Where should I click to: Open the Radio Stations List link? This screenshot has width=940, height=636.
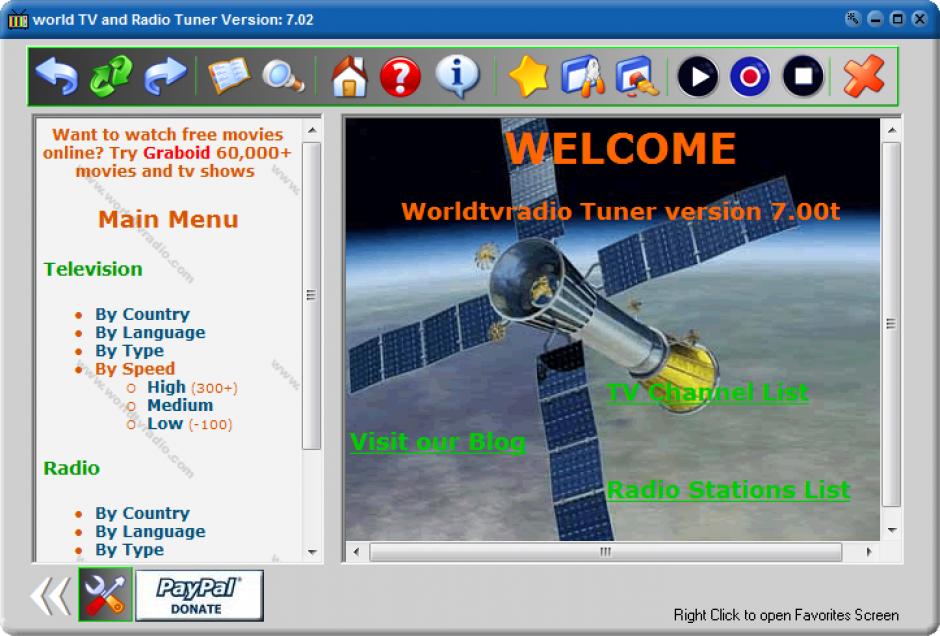(x=727, y=490)
